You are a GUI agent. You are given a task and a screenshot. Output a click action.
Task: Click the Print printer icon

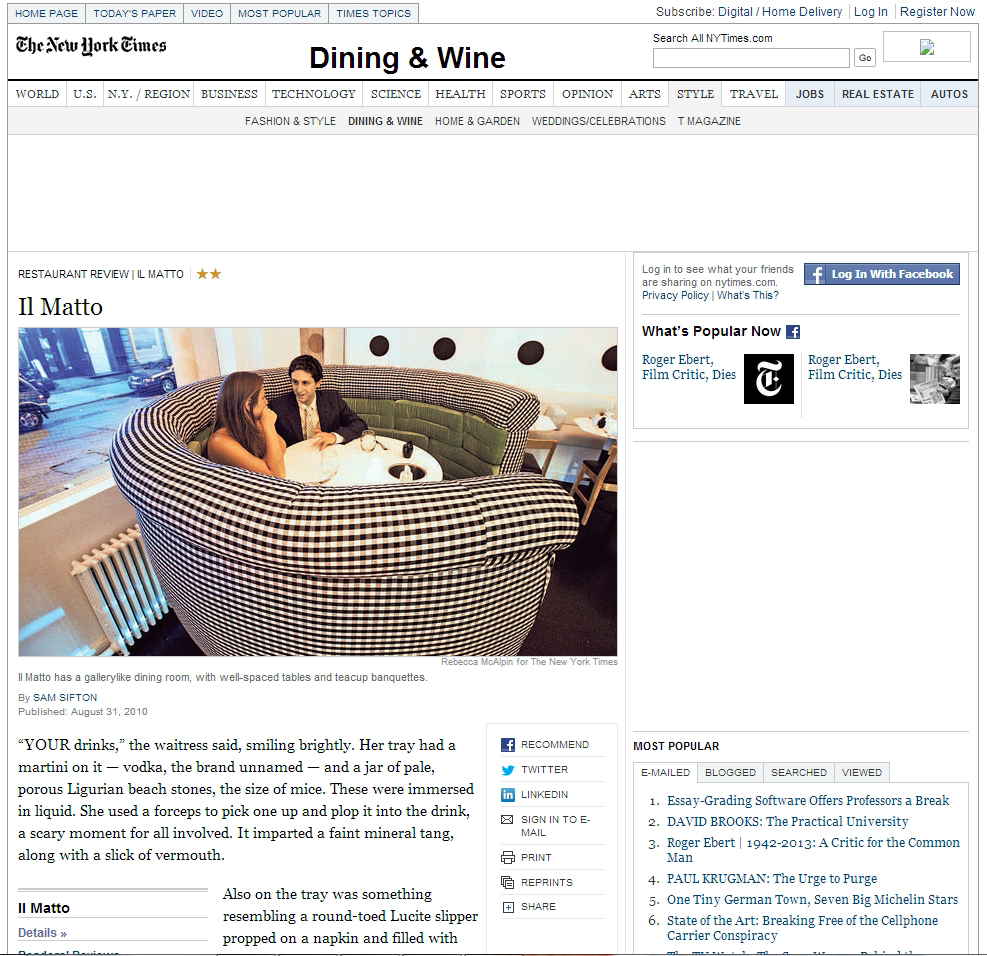pos(508,858)
